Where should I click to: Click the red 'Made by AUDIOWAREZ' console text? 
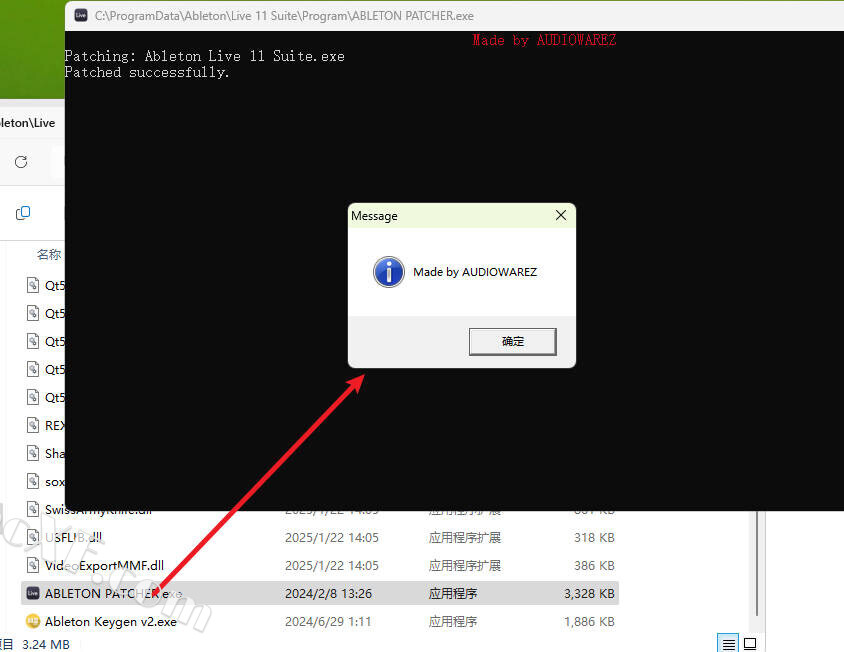(x=544, y=40)
